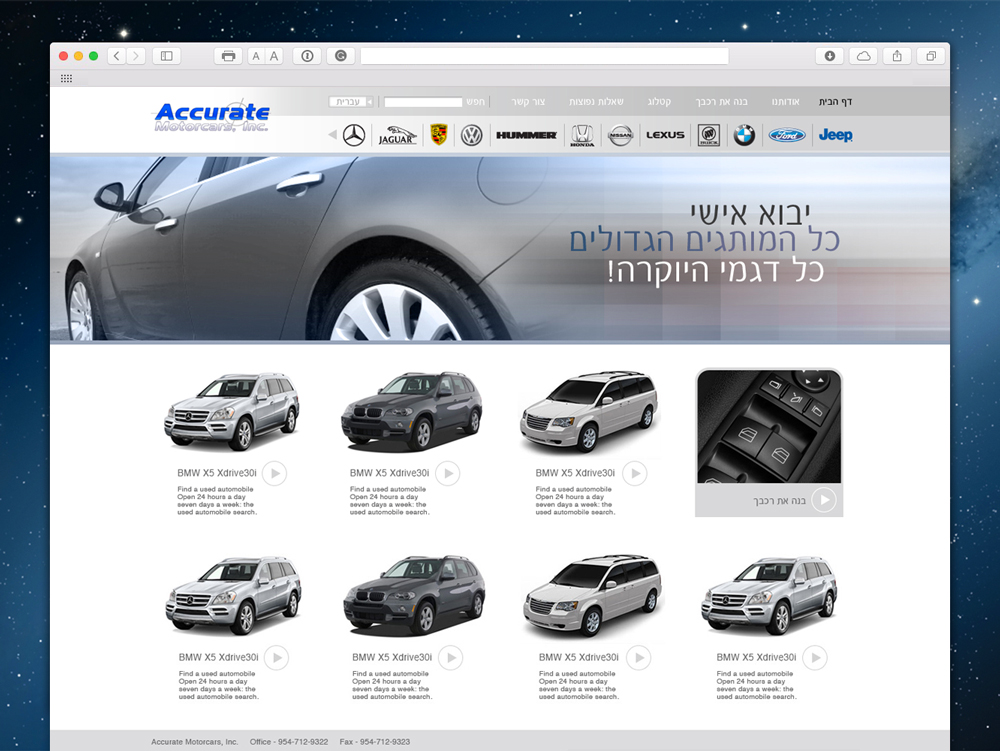Select the Volkswagen brand logo

tap(472, 135)
